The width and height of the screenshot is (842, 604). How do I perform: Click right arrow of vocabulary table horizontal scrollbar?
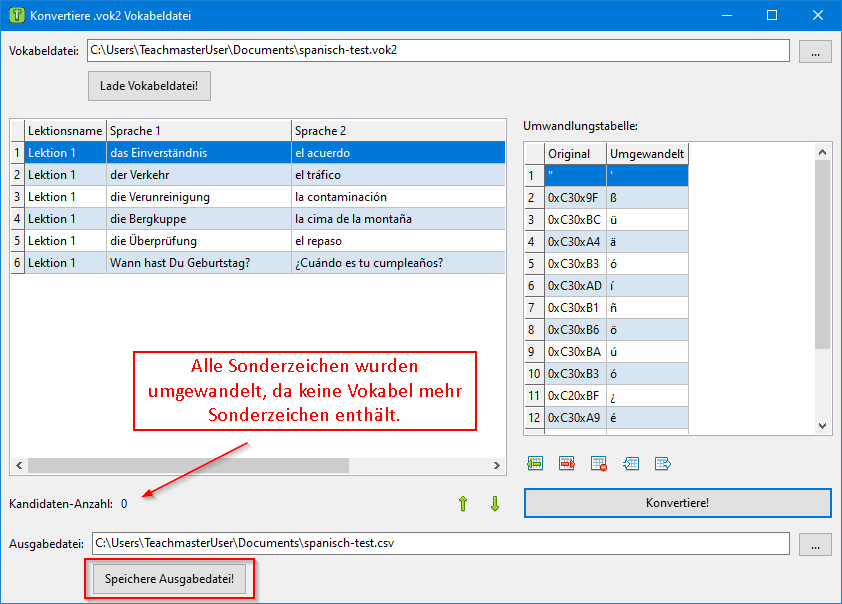[497, 466]
